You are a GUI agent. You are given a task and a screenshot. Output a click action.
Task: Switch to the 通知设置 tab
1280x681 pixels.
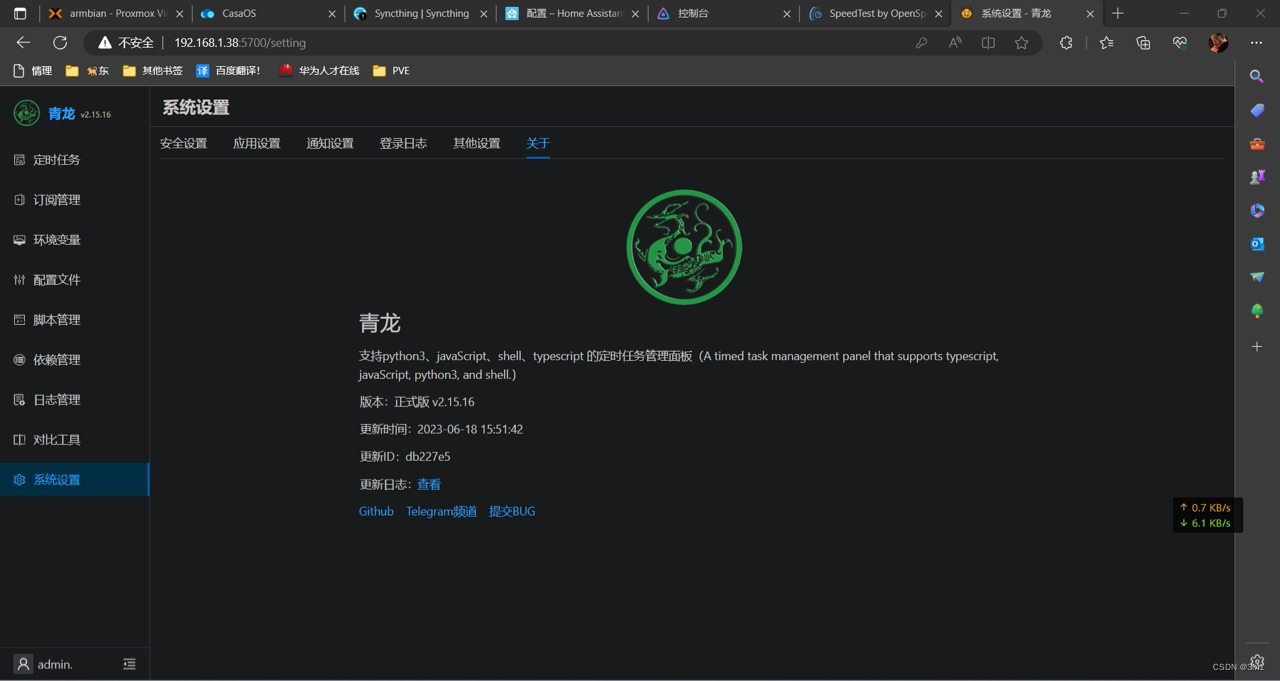point(330,143)
